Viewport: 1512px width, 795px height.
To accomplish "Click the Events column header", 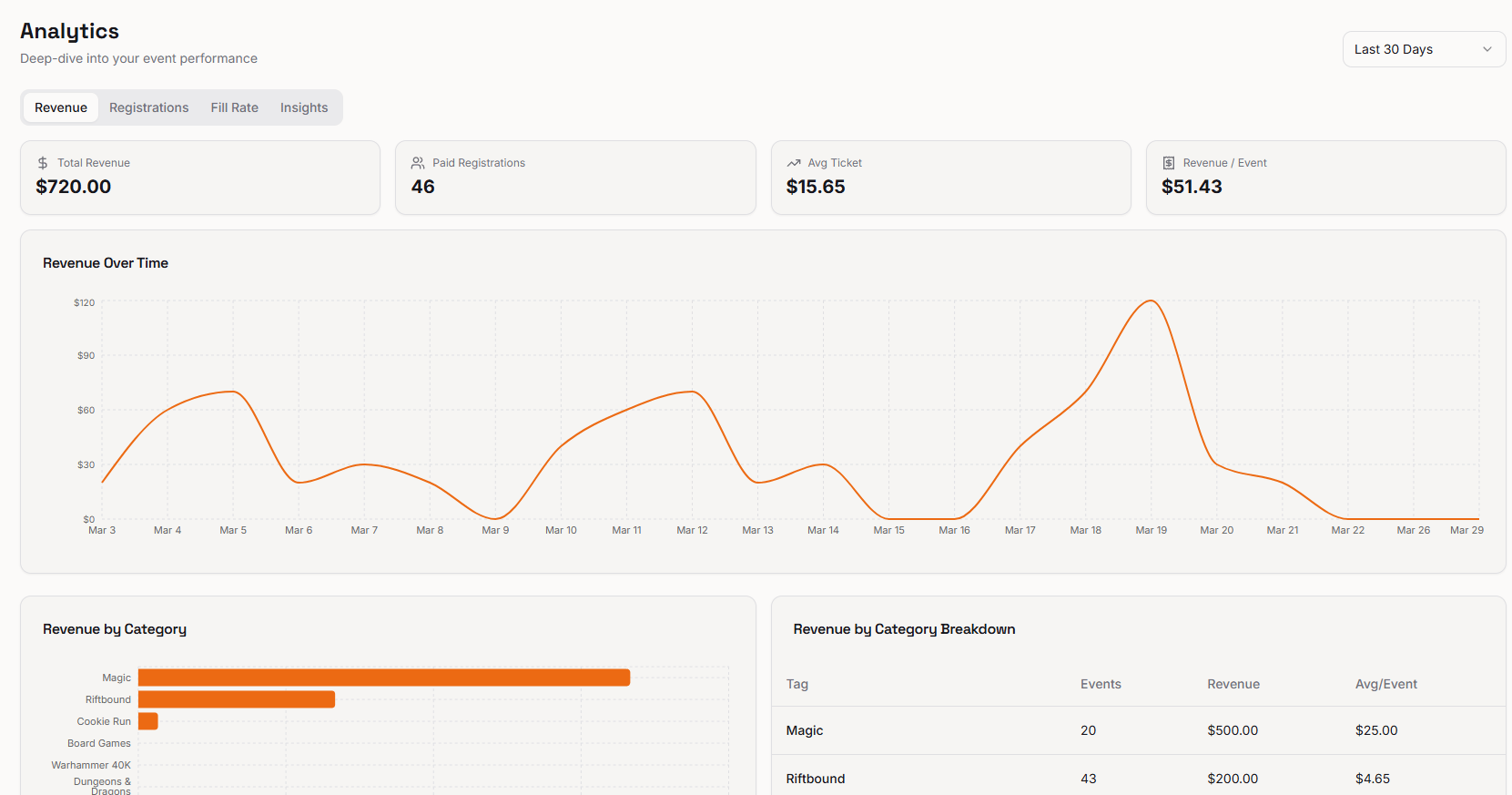I will tap(1101, 684).
